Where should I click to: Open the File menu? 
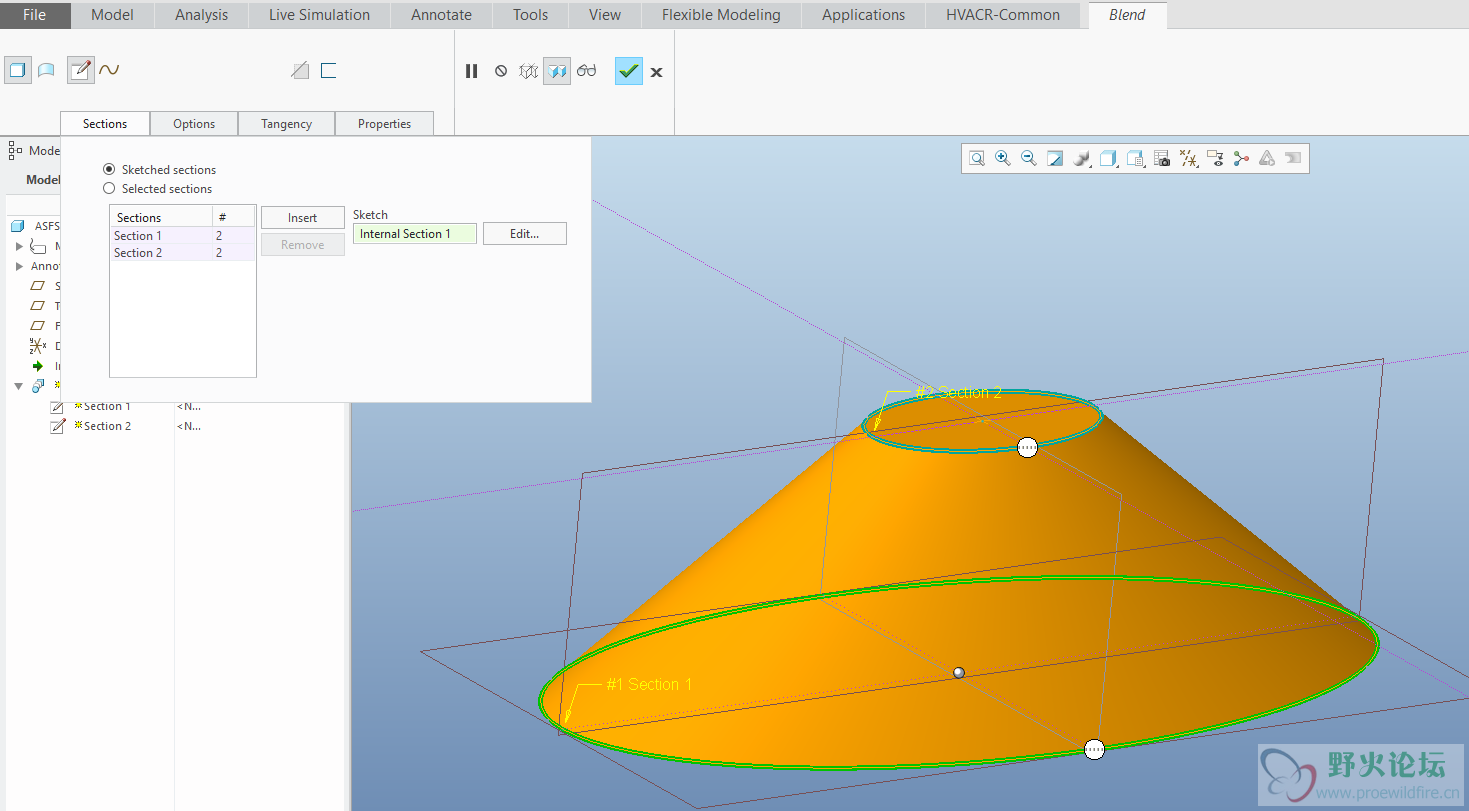pos(35,15)
